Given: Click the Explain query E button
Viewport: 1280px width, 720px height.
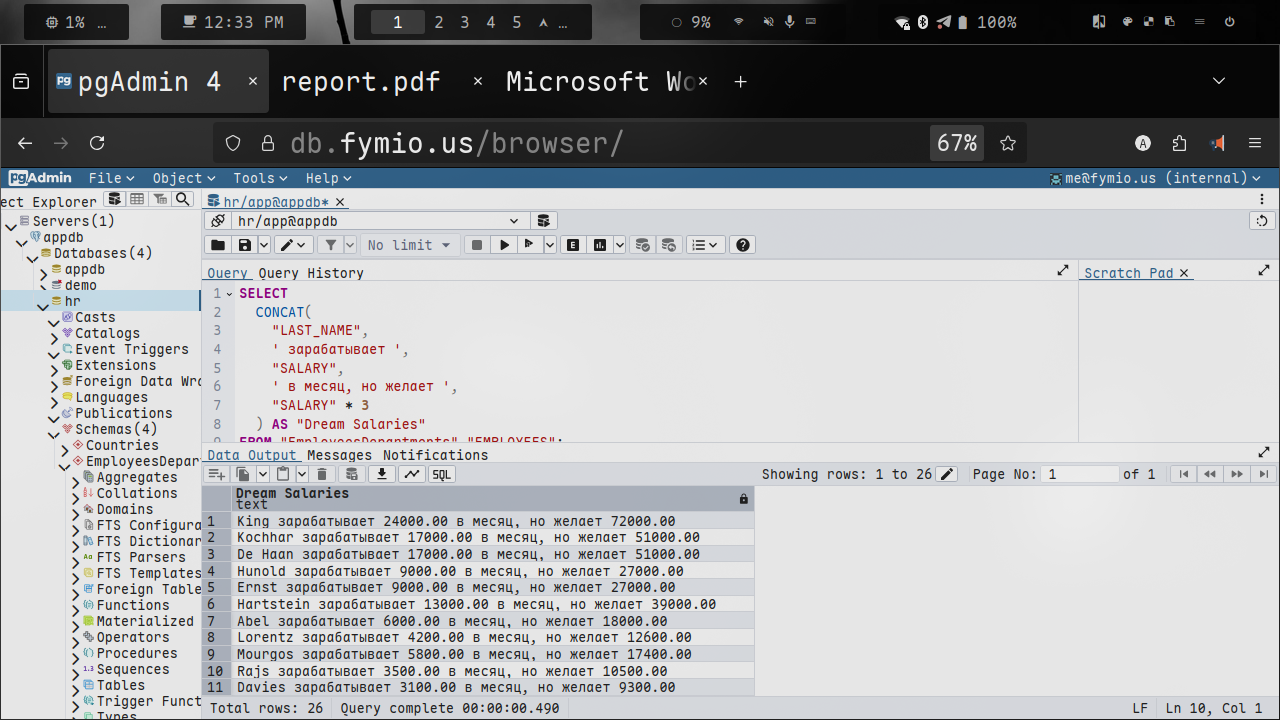Looking at the screenshot, I should pos(573,245).
